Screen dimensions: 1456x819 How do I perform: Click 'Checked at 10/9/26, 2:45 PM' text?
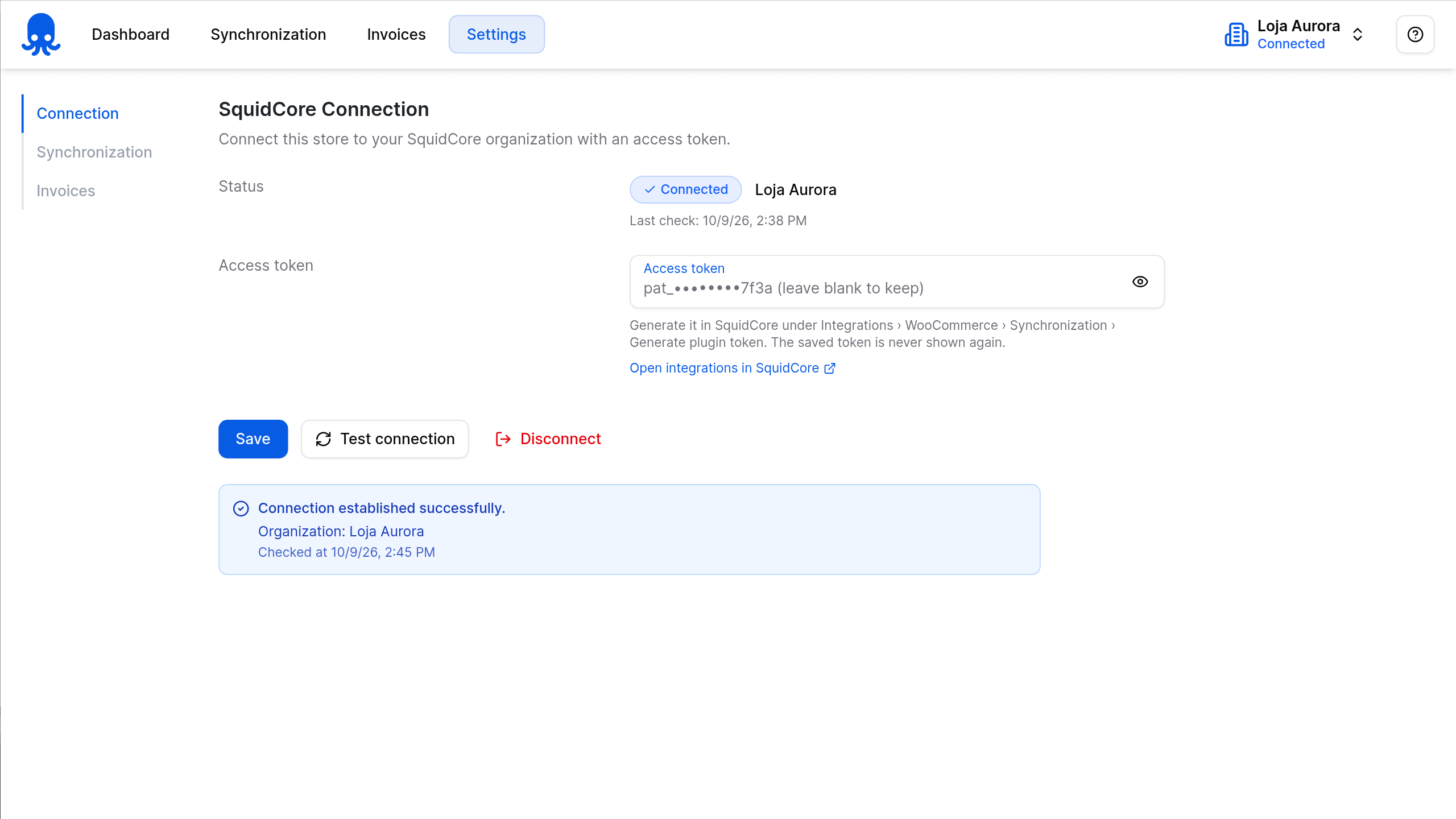point(346,552)
